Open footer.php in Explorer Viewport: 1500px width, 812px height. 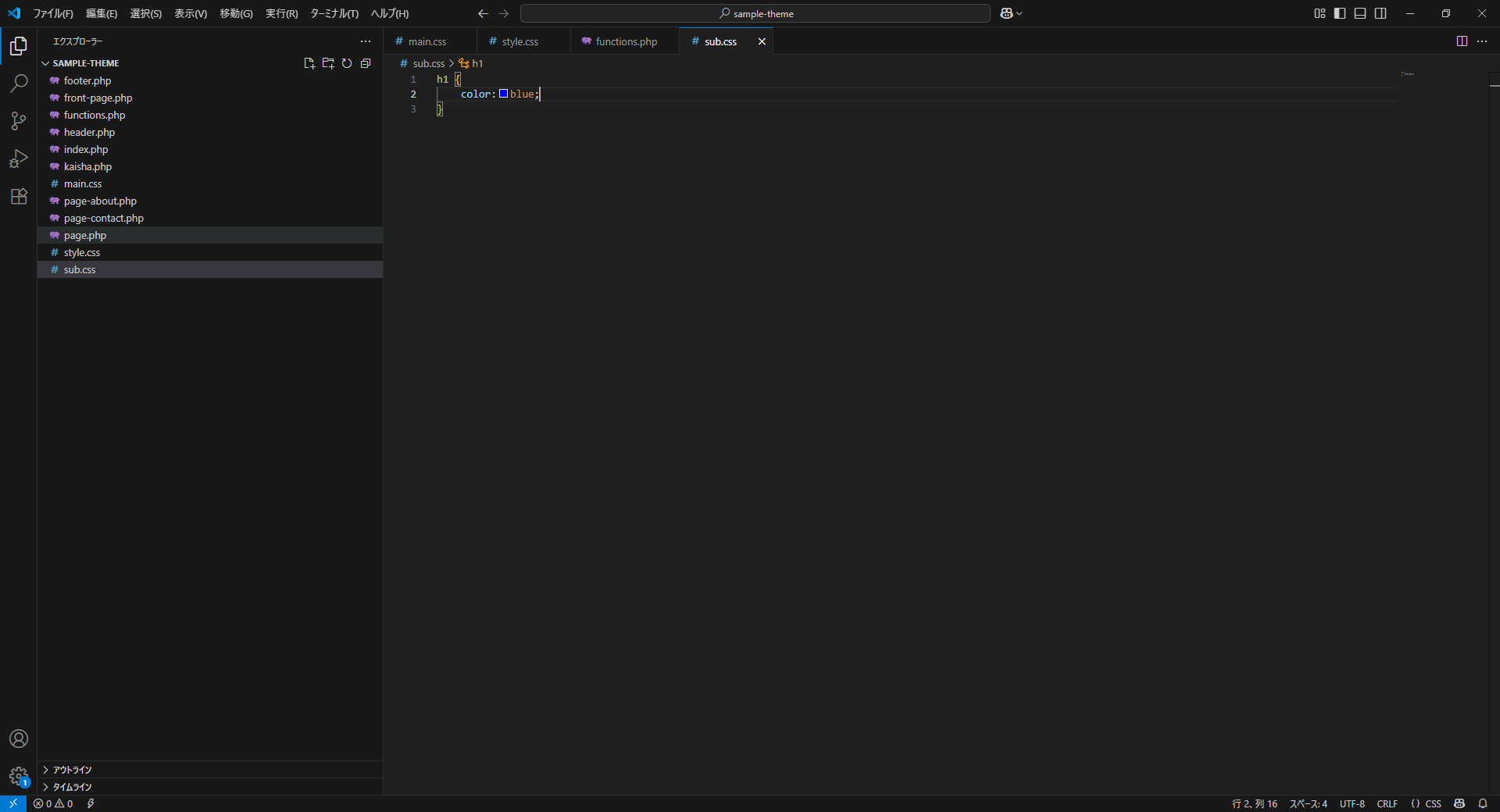pos(210,80)
